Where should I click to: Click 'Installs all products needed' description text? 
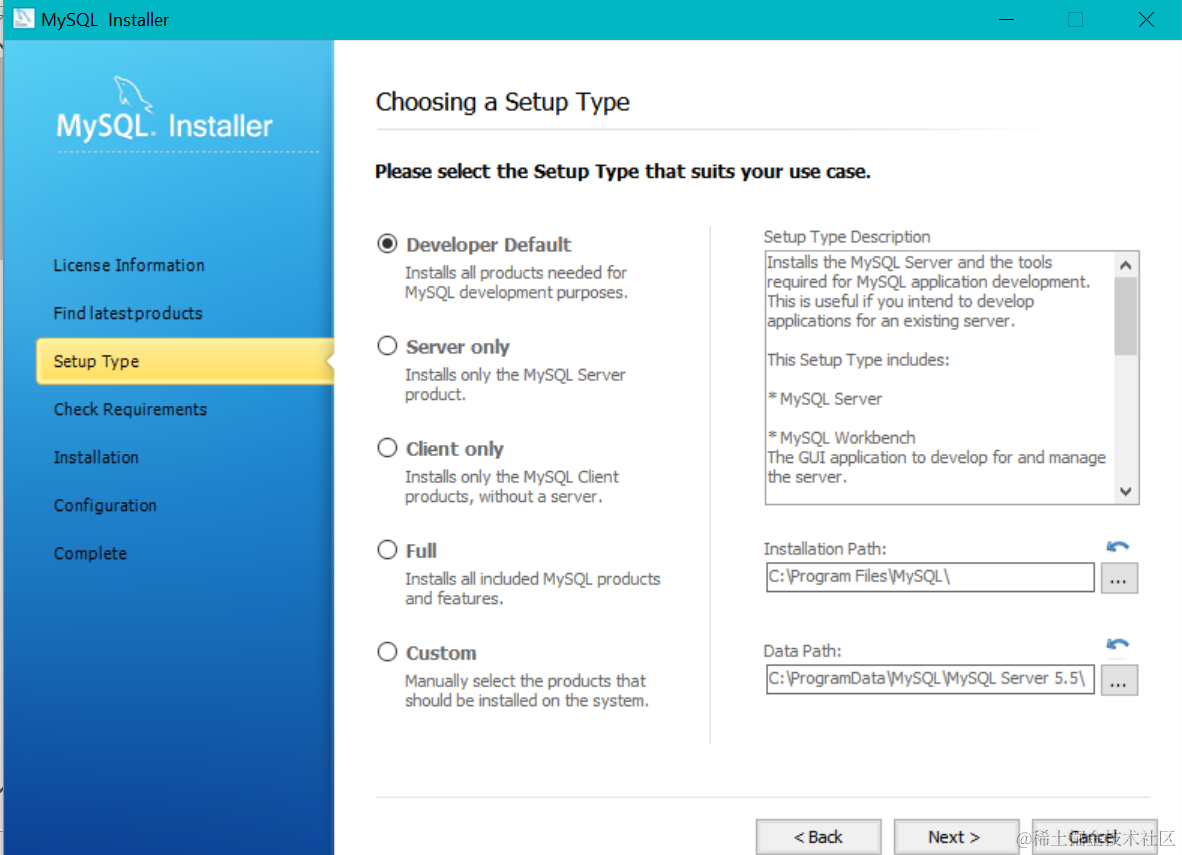[516, 282]
